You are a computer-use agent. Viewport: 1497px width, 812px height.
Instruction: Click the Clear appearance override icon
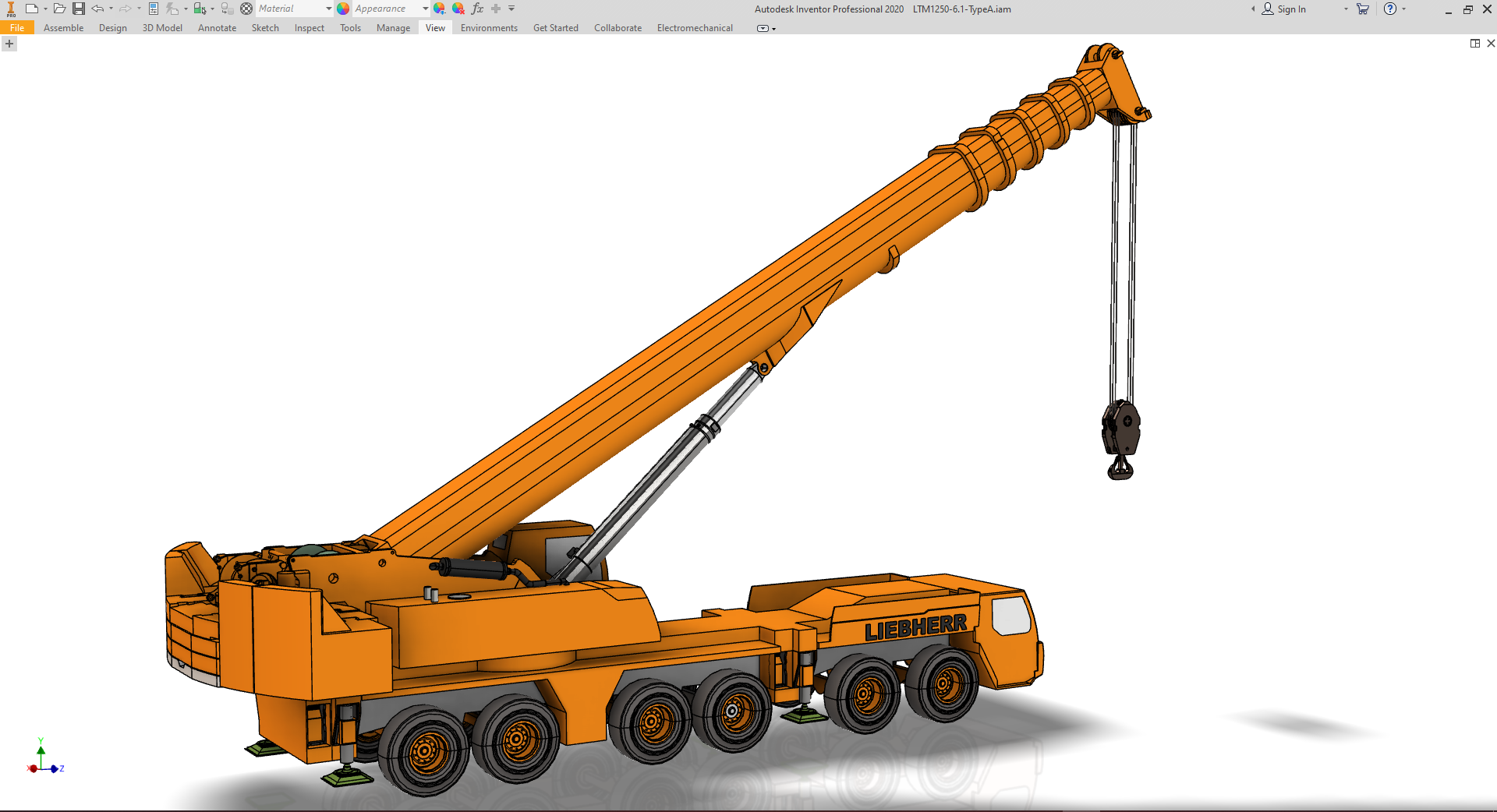pyautogui.click(x=458, y=9)
